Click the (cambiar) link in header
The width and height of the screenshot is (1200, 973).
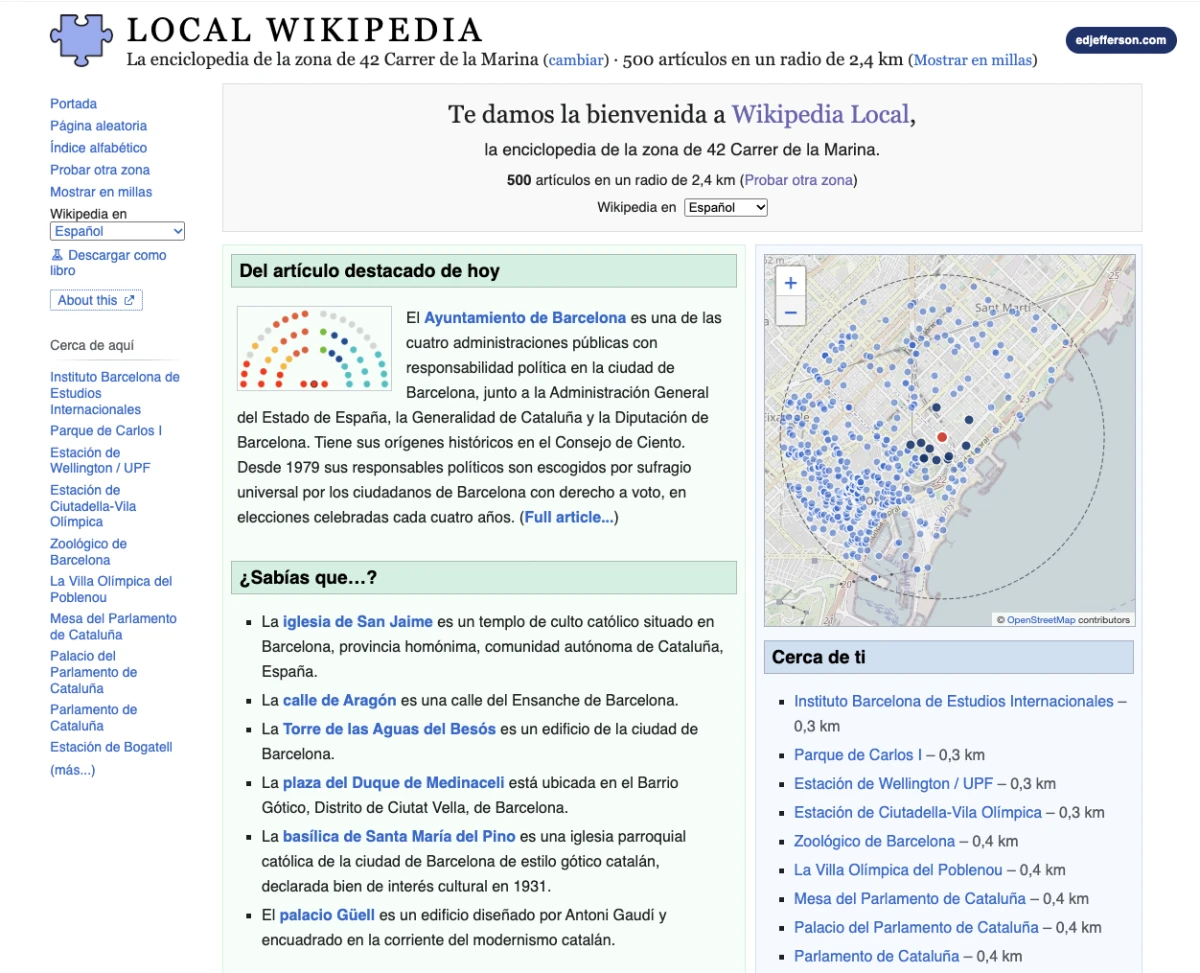tap(576, 60)
